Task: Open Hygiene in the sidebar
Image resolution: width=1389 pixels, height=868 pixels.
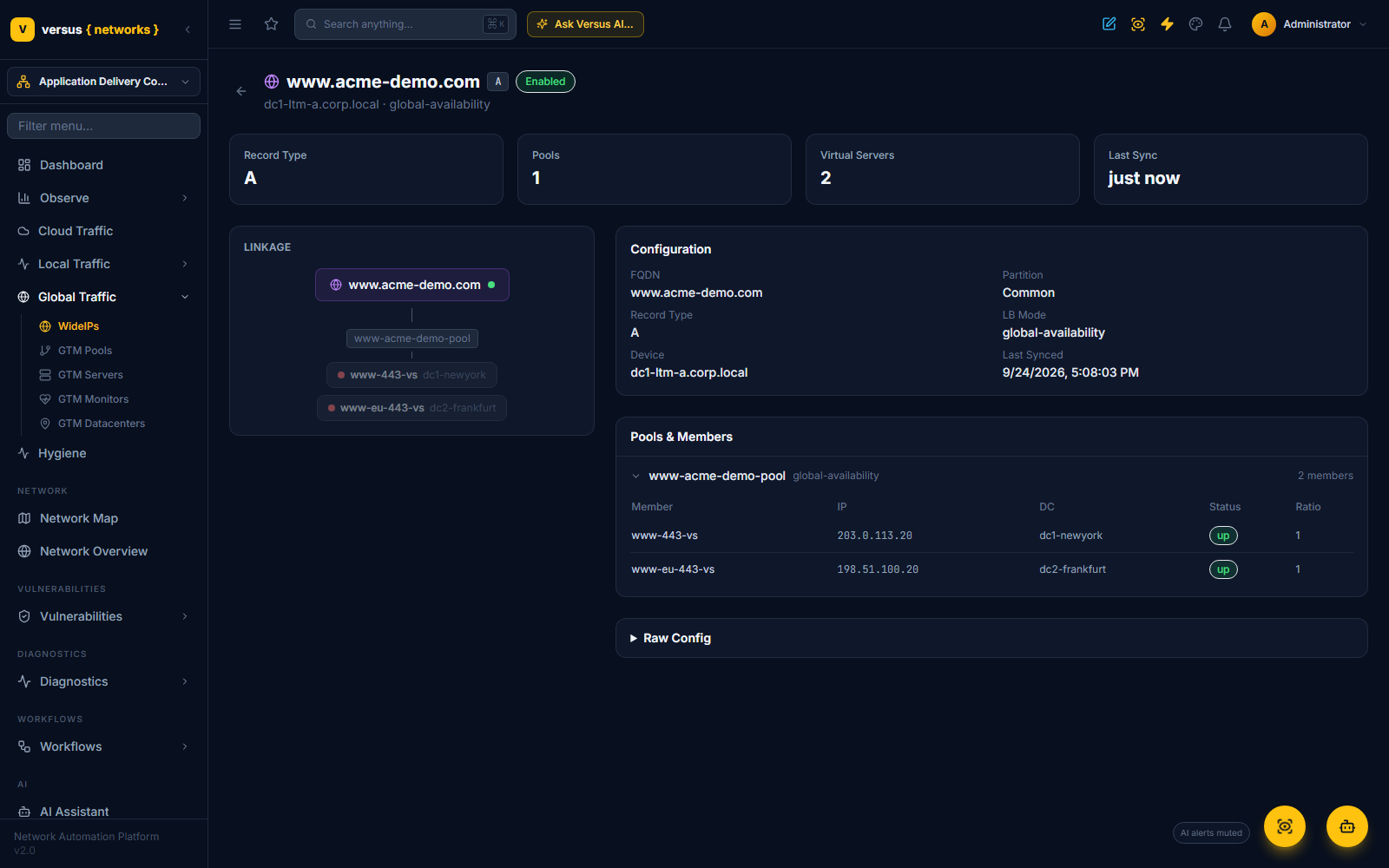Action: tap(103, 453)
